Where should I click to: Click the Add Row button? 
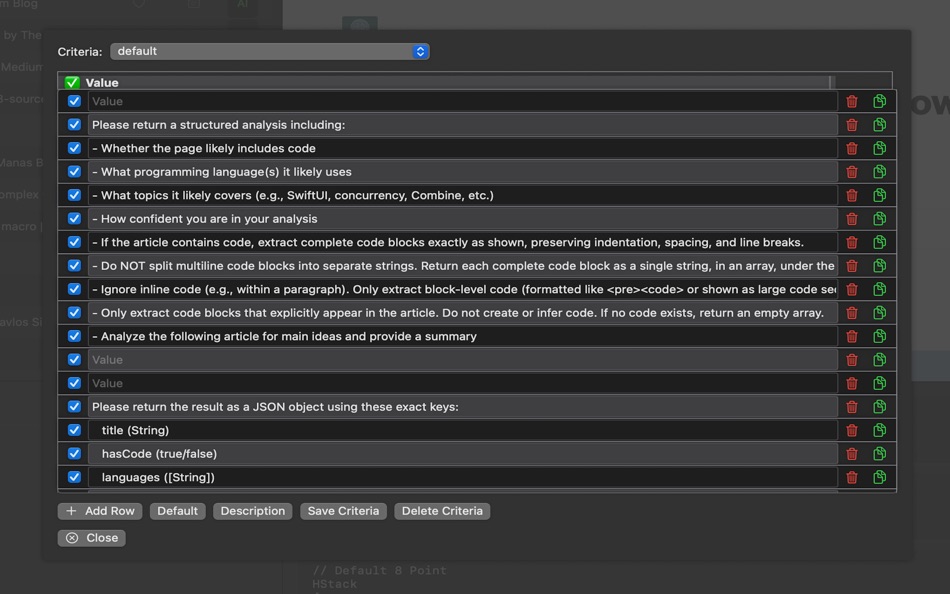100,510
